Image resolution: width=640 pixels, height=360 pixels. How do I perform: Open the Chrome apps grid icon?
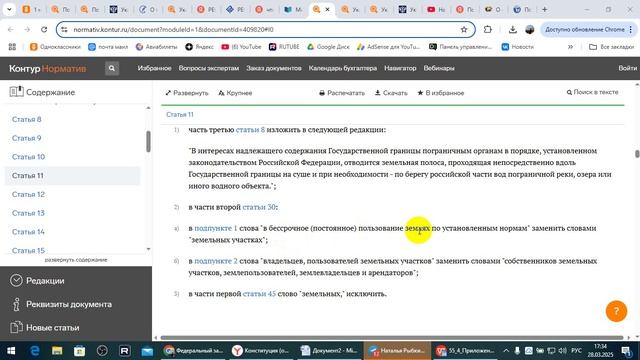12,47
